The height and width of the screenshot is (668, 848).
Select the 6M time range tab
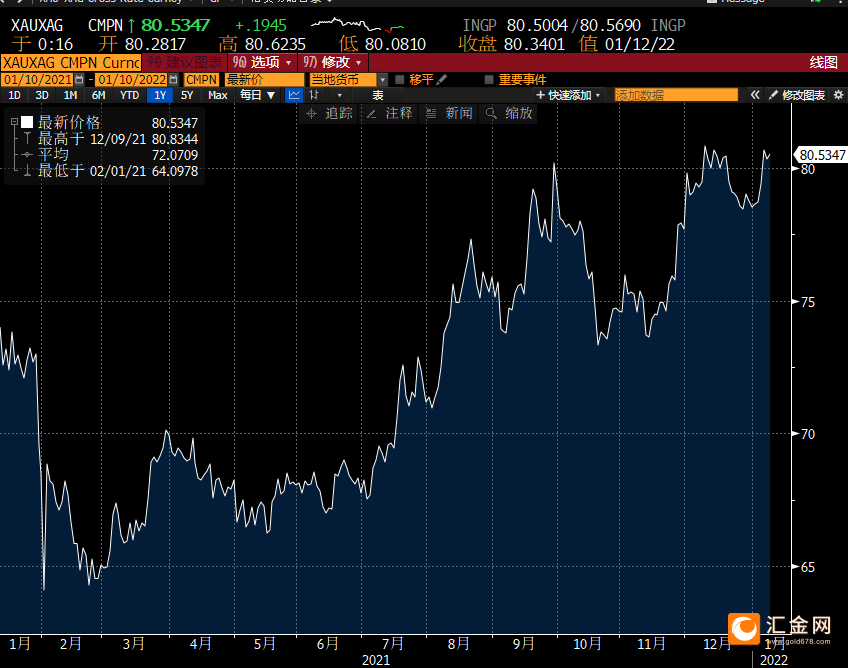click(x=98, y=95)
